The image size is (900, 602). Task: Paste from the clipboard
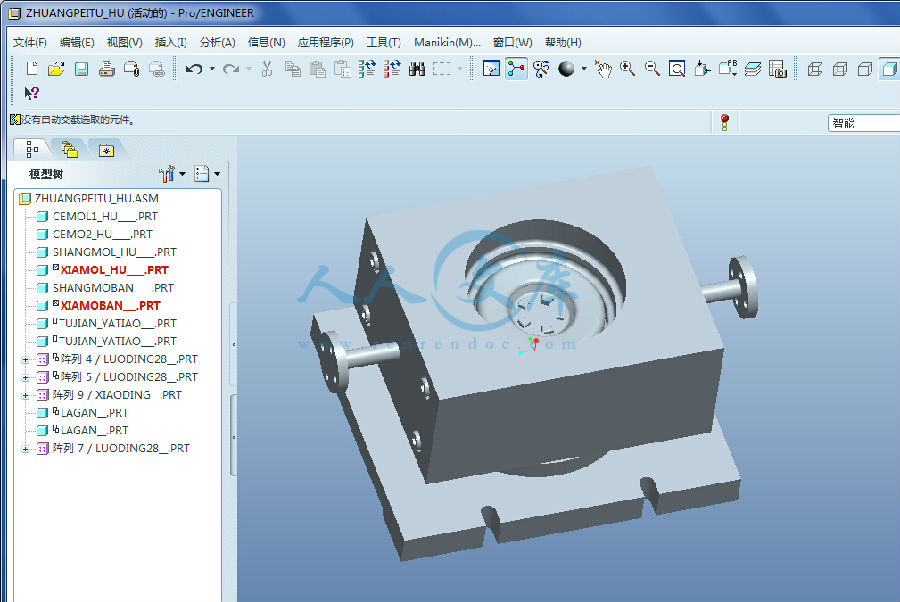(317, 69)
